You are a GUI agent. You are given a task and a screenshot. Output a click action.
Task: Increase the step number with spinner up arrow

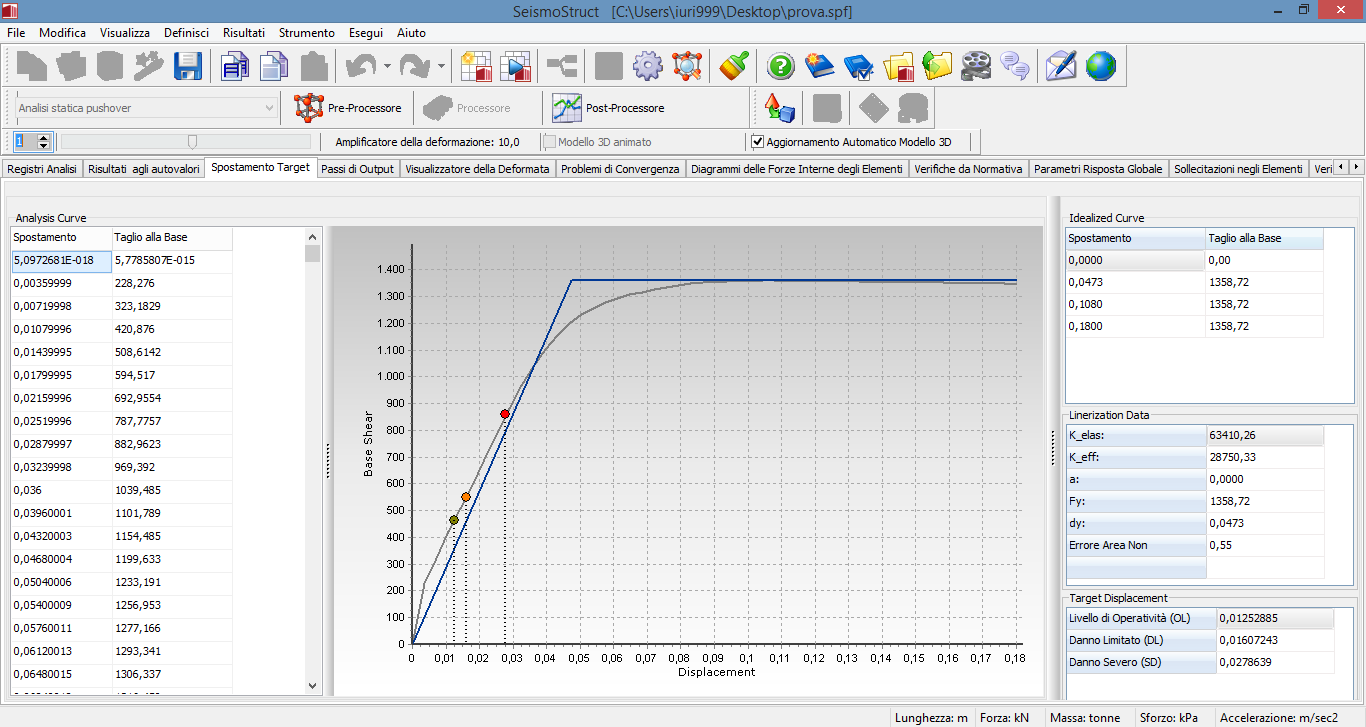(x=43, y=138)
